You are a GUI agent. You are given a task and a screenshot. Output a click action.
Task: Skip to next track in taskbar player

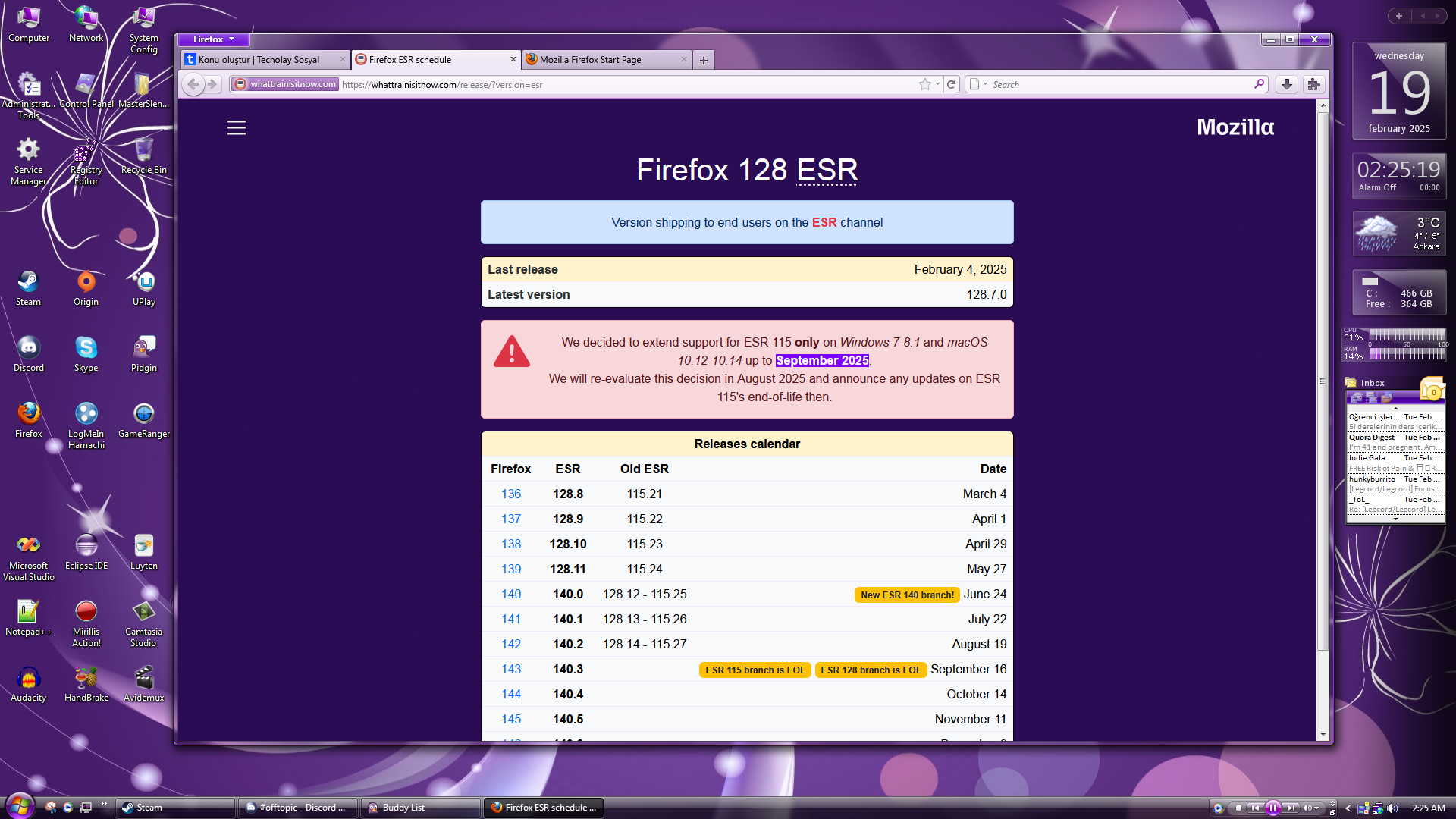tap(1290, 808)
